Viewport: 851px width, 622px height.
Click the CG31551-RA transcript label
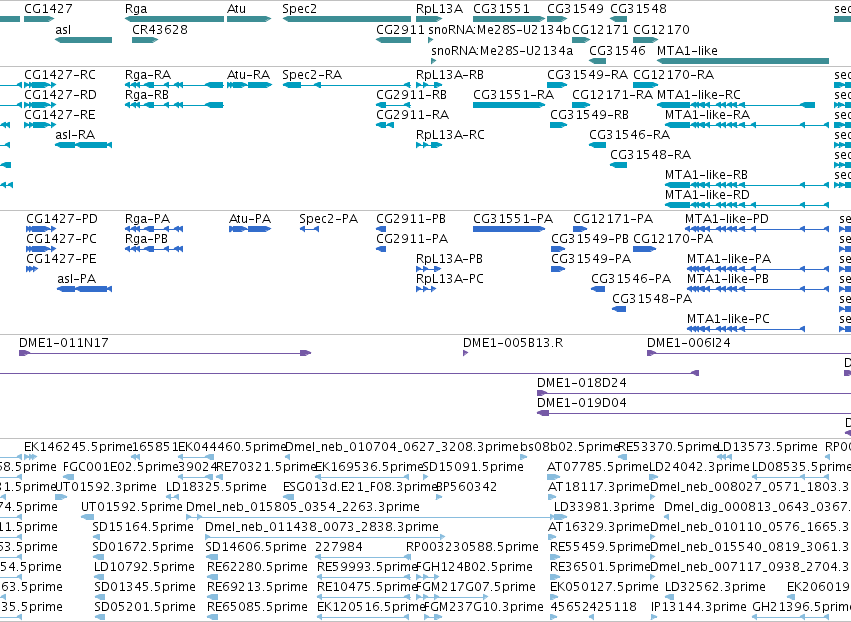click(x=513, y=95)
